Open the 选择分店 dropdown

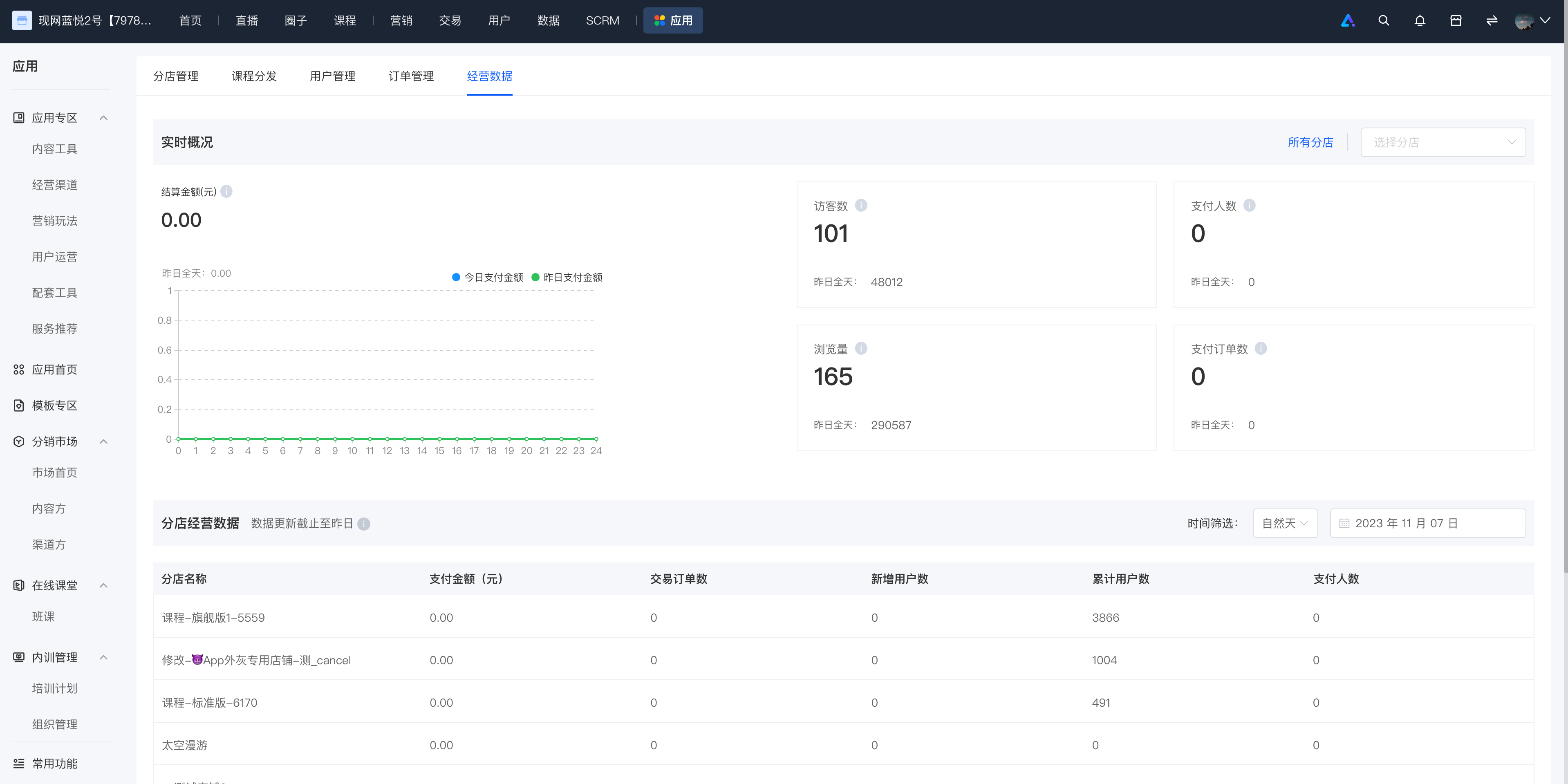pyautogui.click(x=1443, y=142)
